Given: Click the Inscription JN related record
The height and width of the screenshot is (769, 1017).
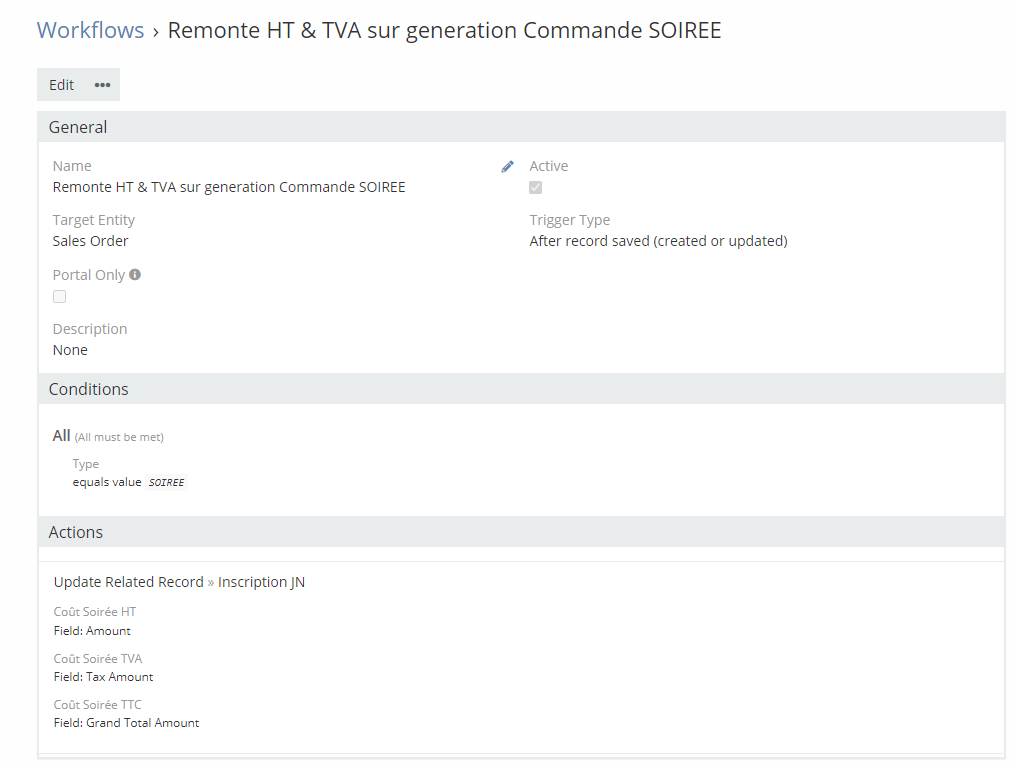Looking at the screenshot, I should click(261, 582).
